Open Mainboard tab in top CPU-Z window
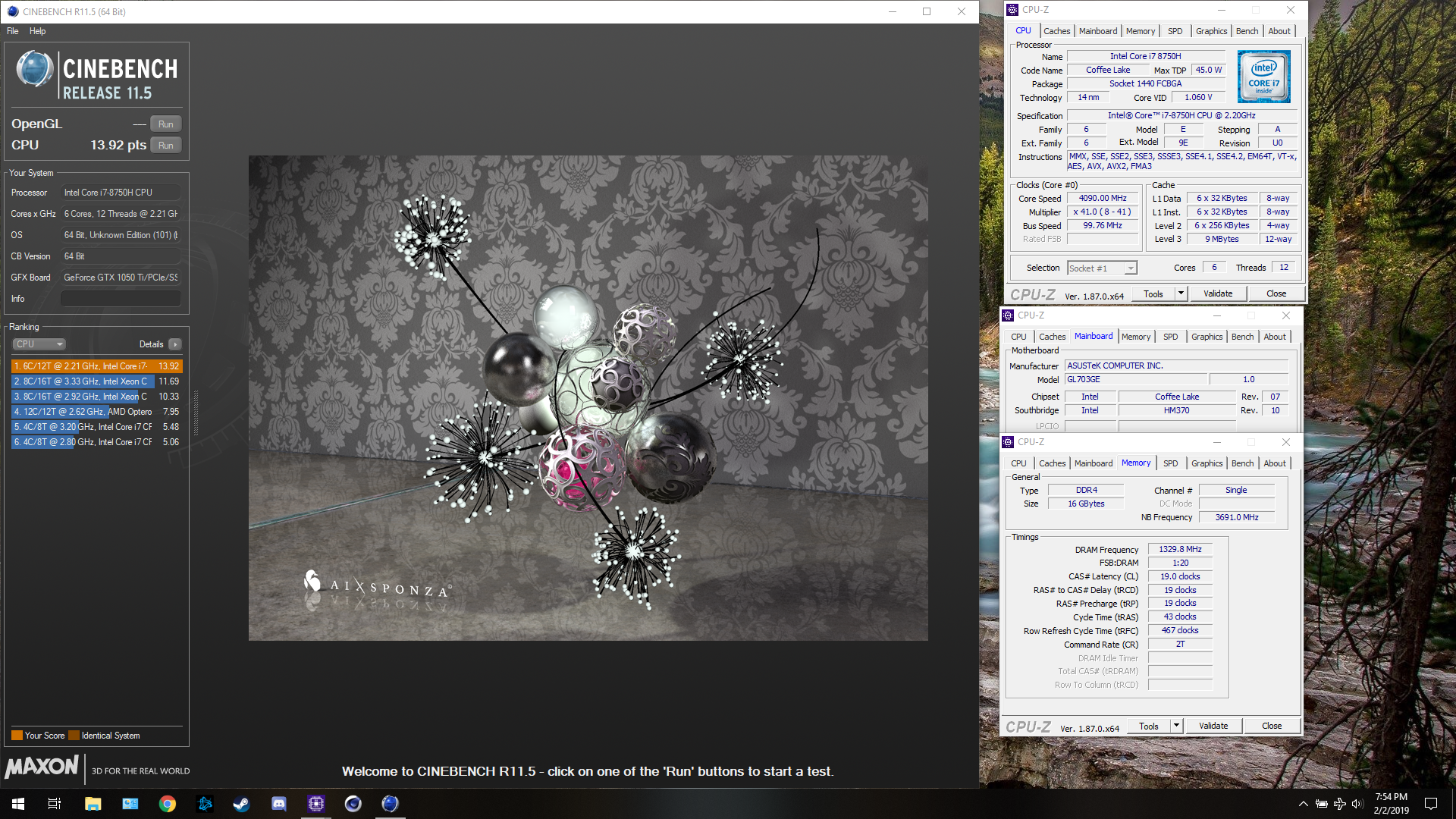The width and height of the screenshot is (1456, 819). [x=1098, y=31]
